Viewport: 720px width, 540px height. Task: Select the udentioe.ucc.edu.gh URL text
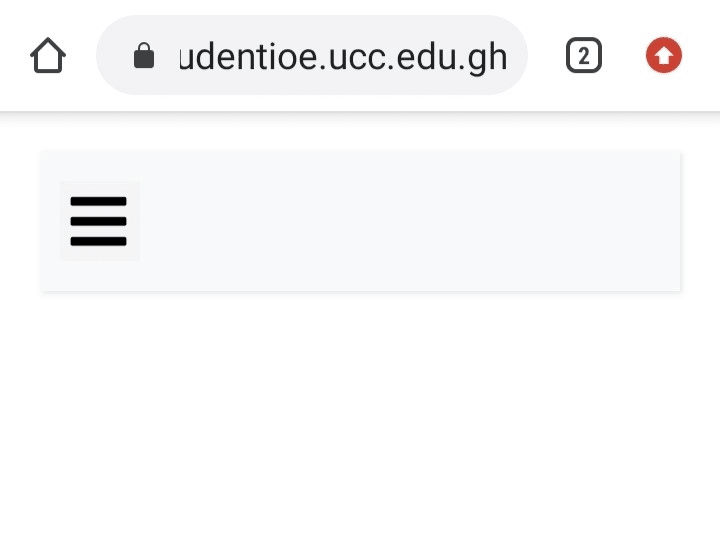tap(343, 57)
